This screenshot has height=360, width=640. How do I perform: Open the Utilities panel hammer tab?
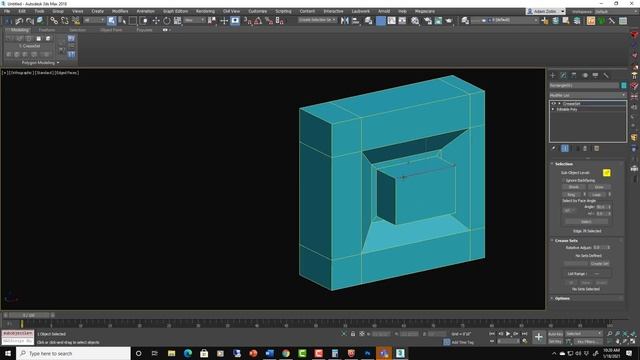point(606,76)
